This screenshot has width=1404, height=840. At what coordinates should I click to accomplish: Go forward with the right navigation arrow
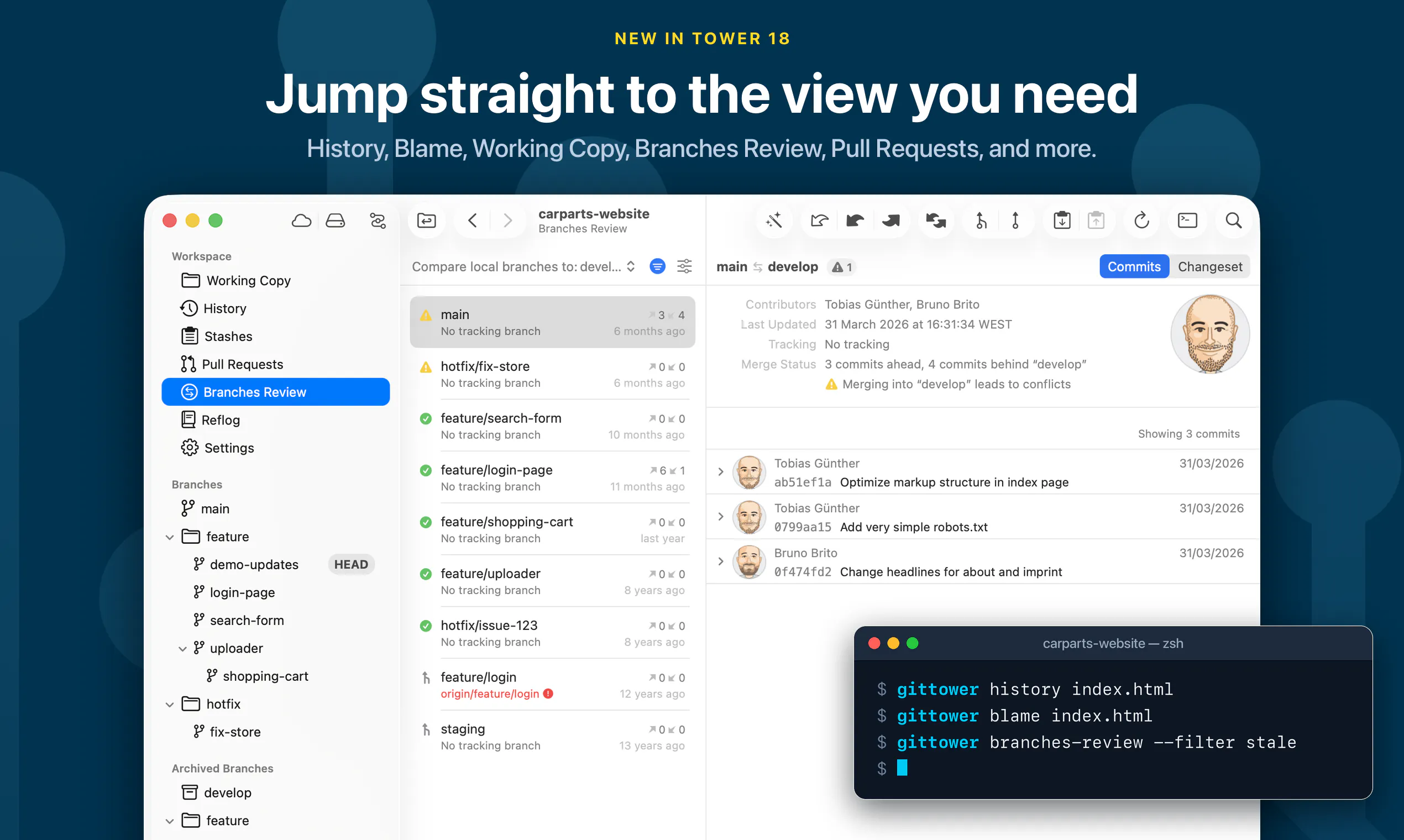pos(508,220)
